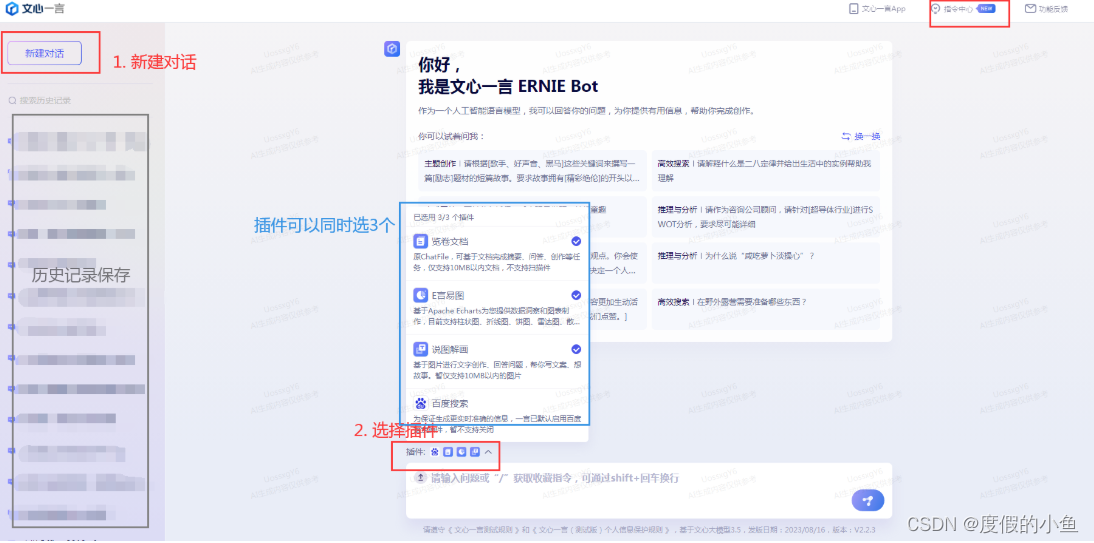
Task: Collapse the 插件 list chevron
Action: [488, 452]
